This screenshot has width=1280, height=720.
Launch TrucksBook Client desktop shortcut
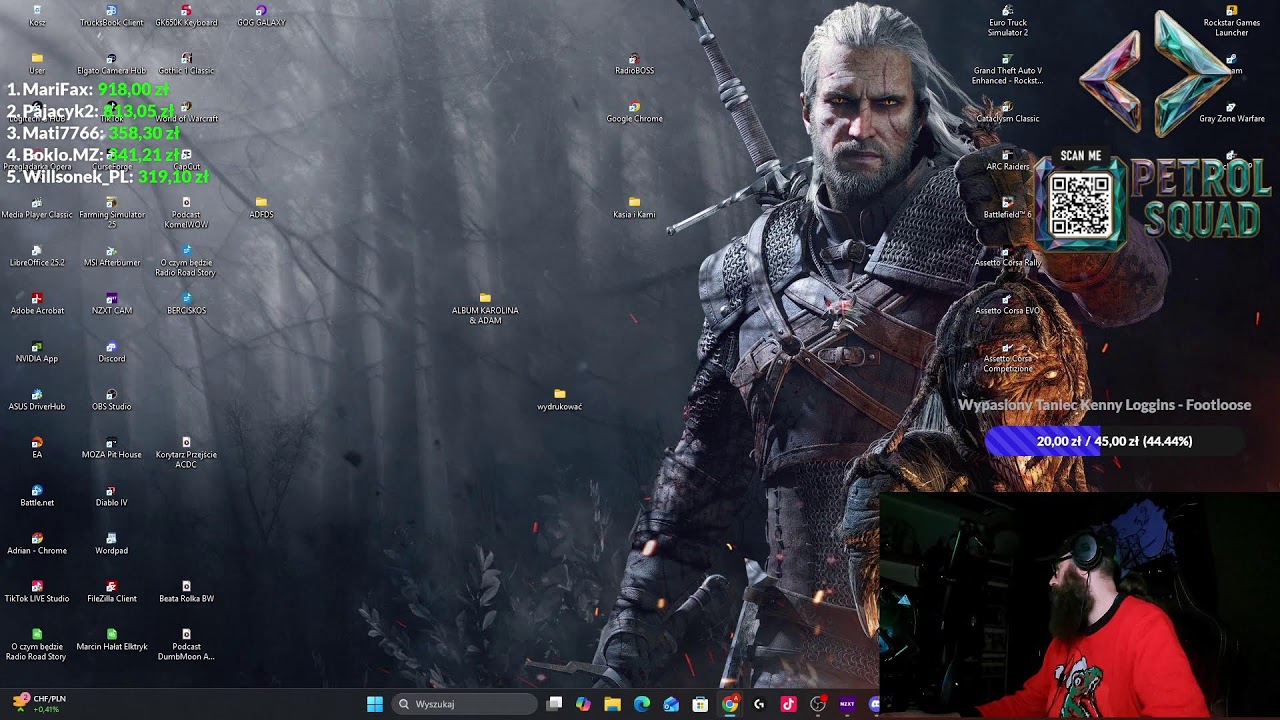click(x=111, y=16)
